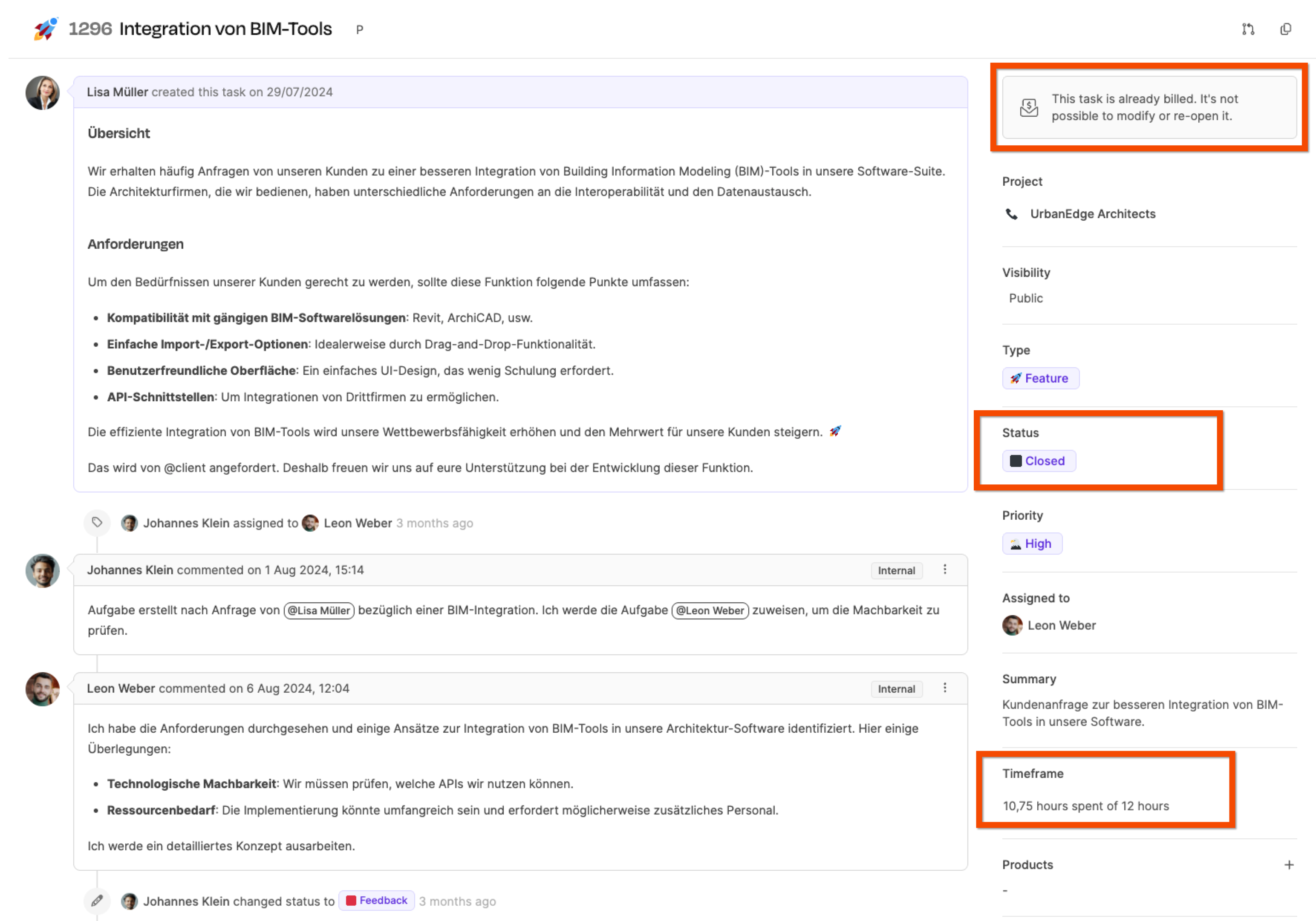1316x921 pixels.
Task: Add a product with the plus button
Action: (x=1288, y=864)
